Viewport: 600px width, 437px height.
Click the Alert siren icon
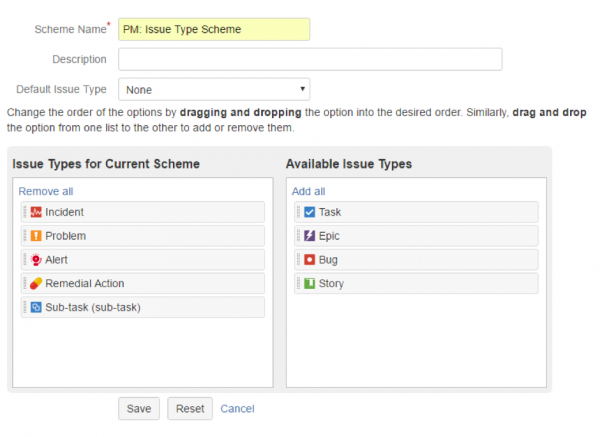pos(36,259)
